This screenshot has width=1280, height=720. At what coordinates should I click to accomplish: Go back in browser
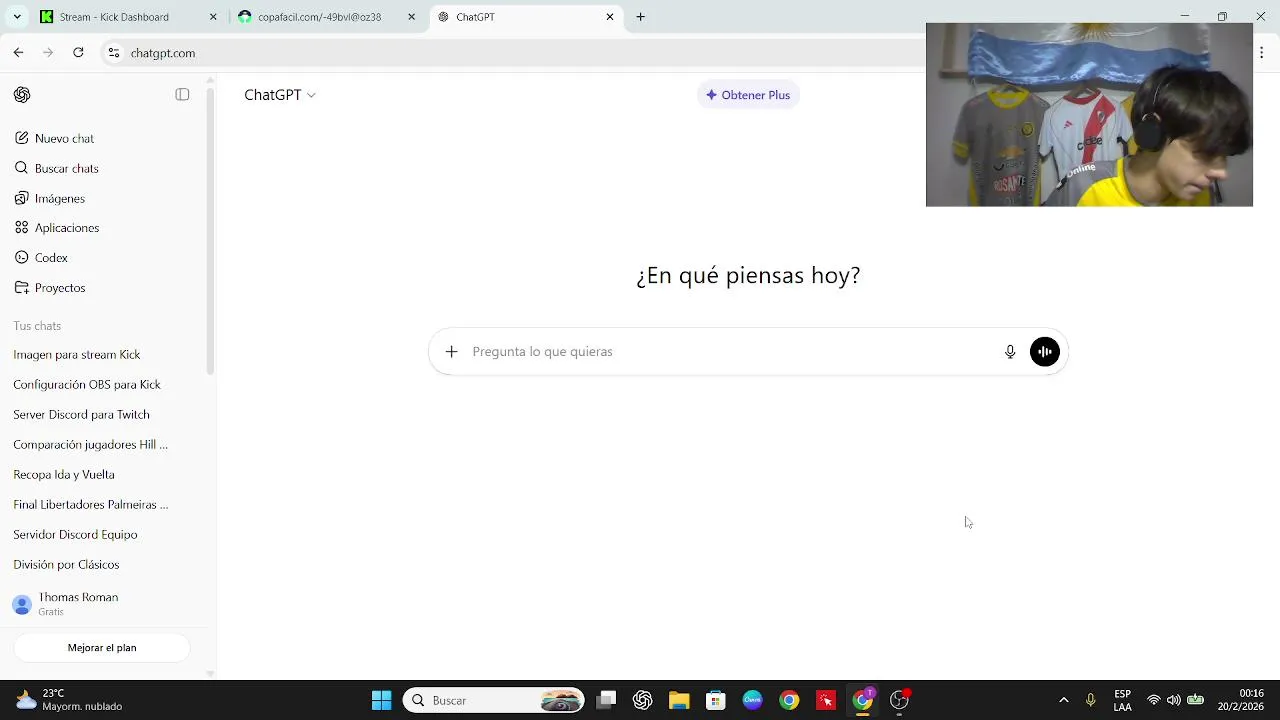18,53
